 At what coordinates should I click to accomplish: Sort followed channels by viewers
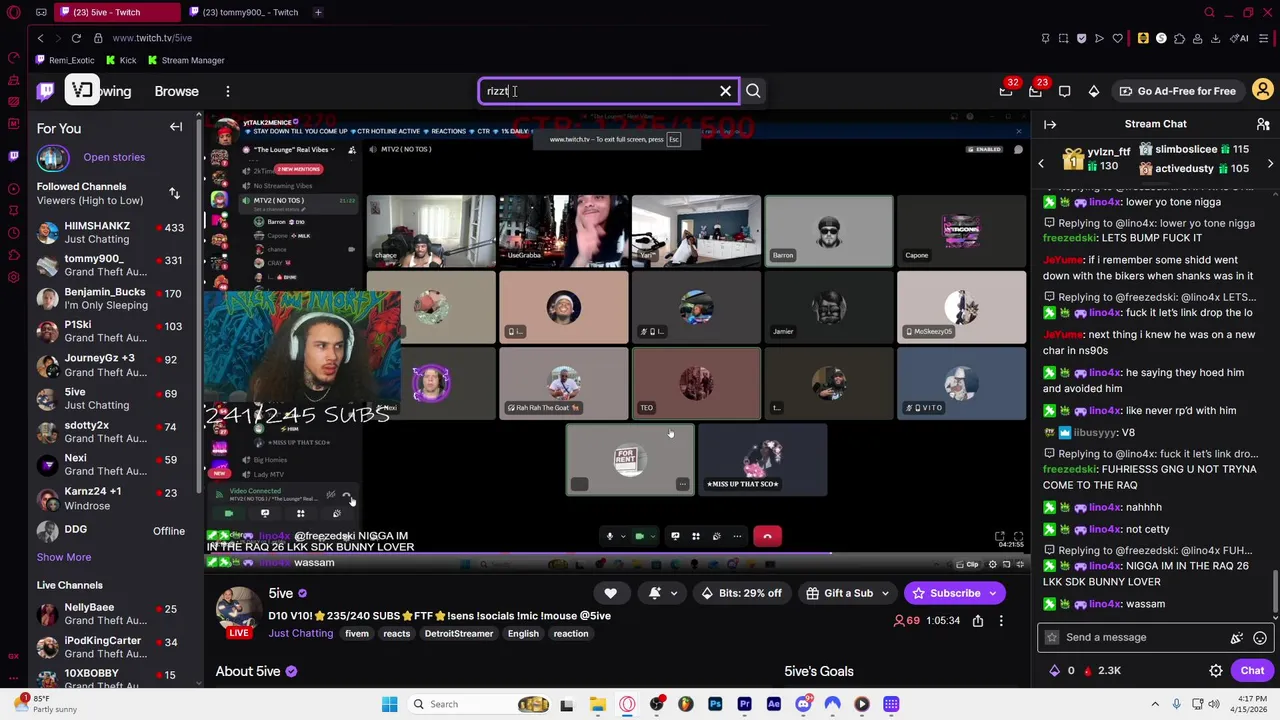[174, 193]
